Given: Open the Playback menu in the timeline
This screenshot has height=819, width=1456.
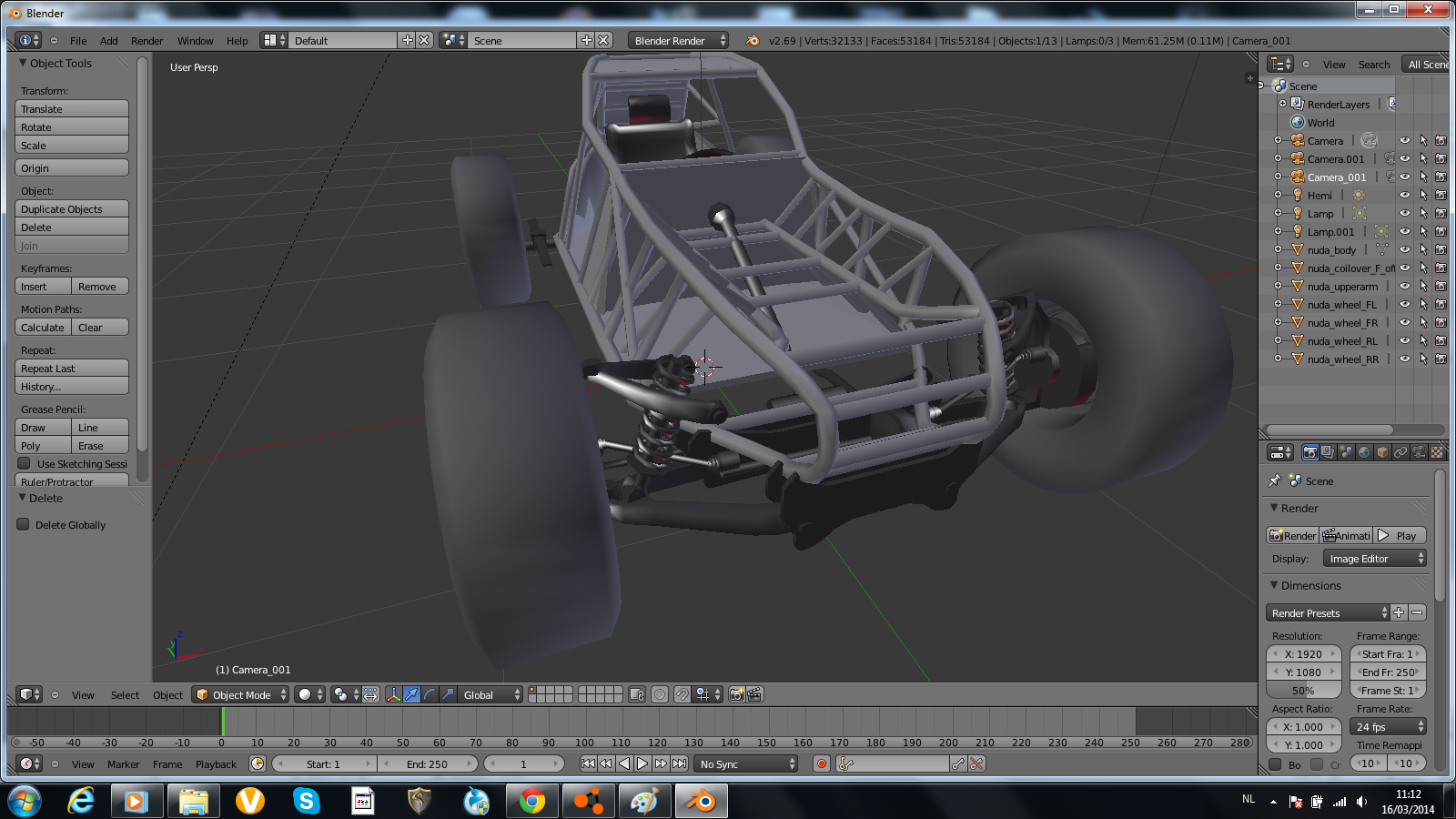Looking at the screenshot, I should [x=216, y=764].
